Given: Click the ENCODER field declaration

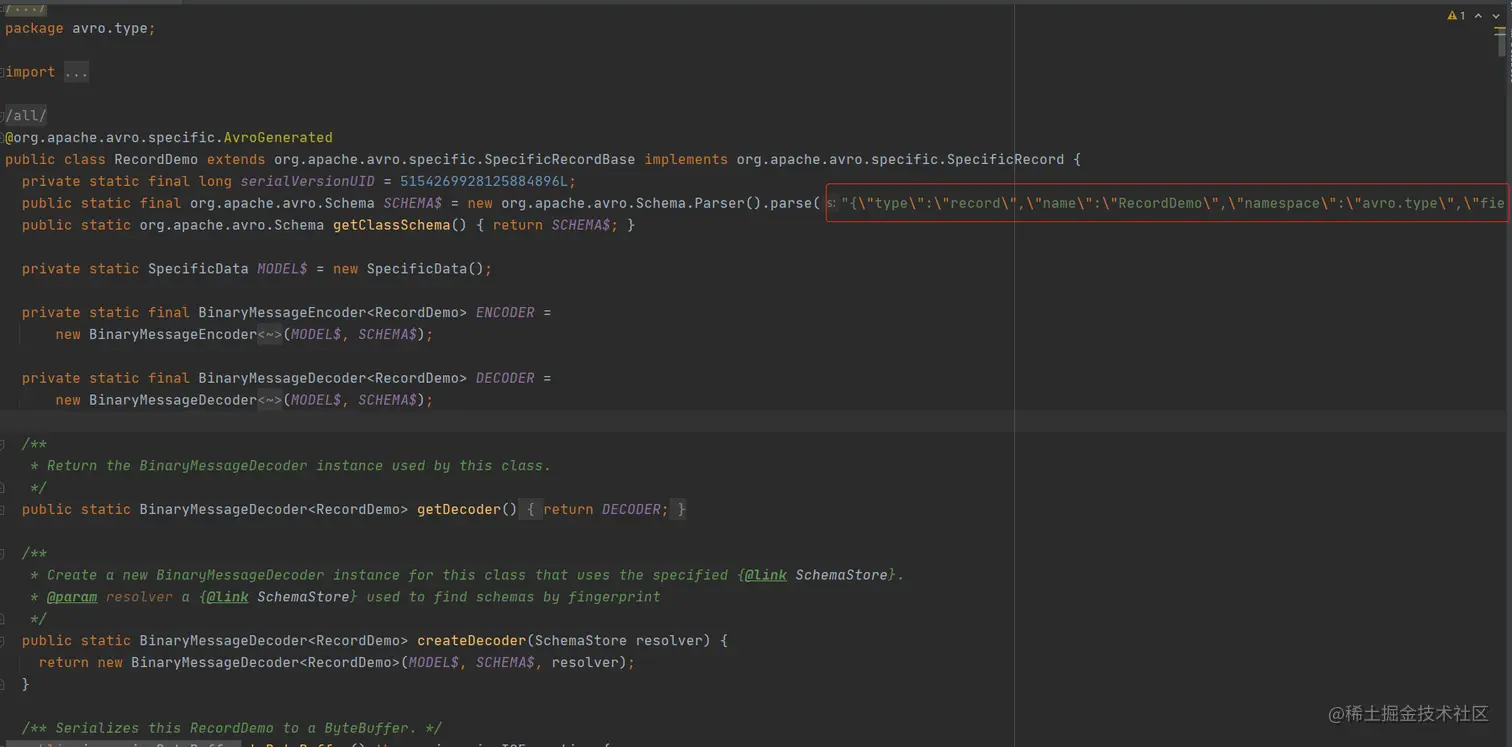Looking at the screenshot, I should [x=505, y=312].
